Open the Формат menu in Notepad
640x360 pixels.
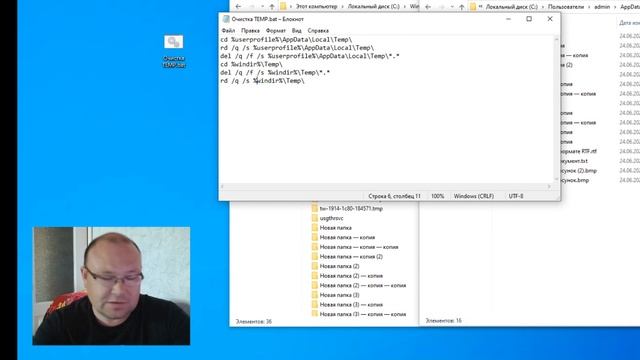[276, 31]
